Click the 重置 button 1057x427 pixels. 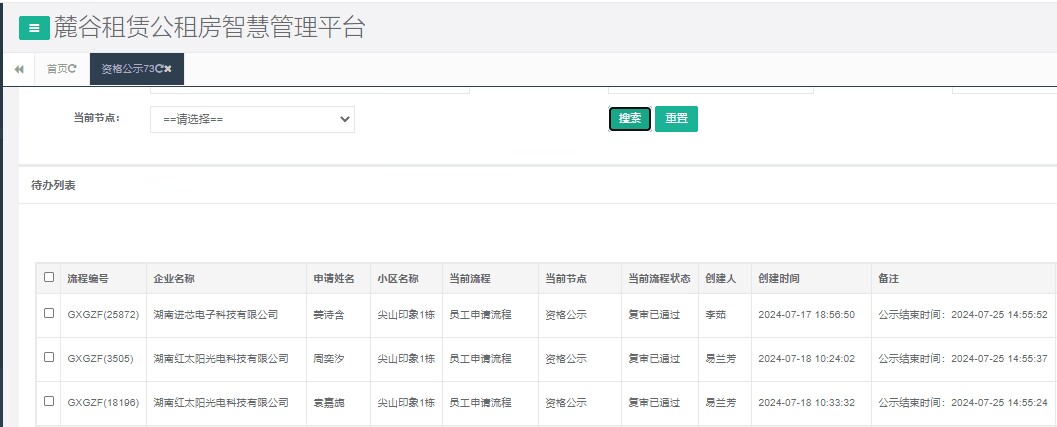pos(676,119)
